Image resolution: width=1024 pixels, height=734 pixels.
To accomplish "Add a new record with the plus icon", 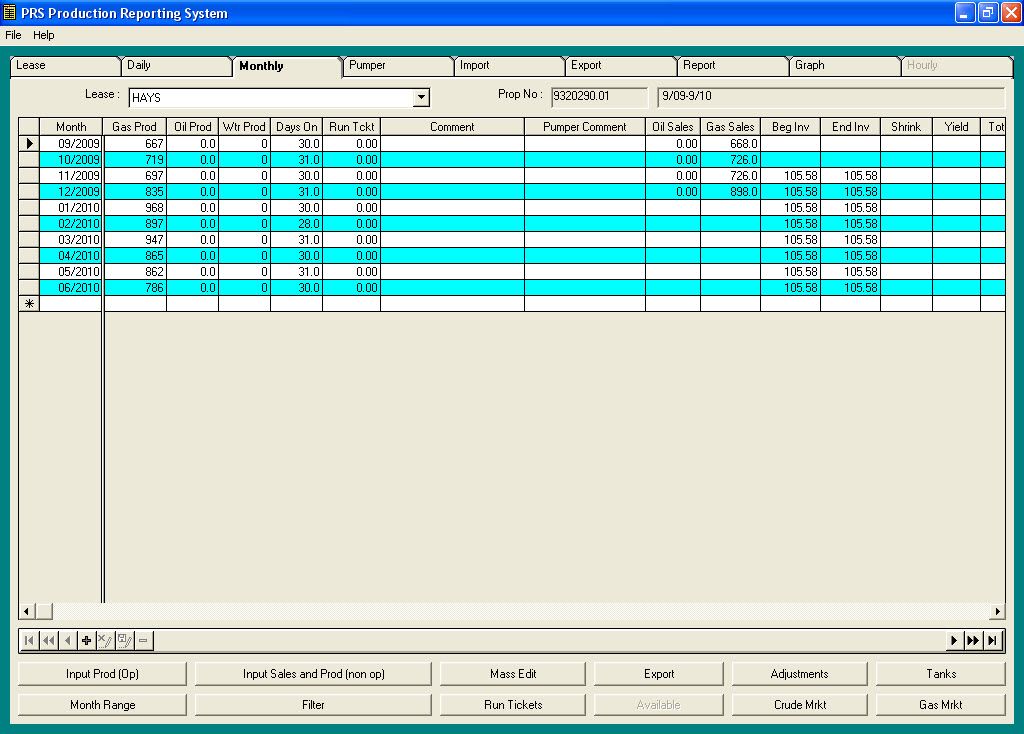I will pyautogui.click(x=85, y=640).
